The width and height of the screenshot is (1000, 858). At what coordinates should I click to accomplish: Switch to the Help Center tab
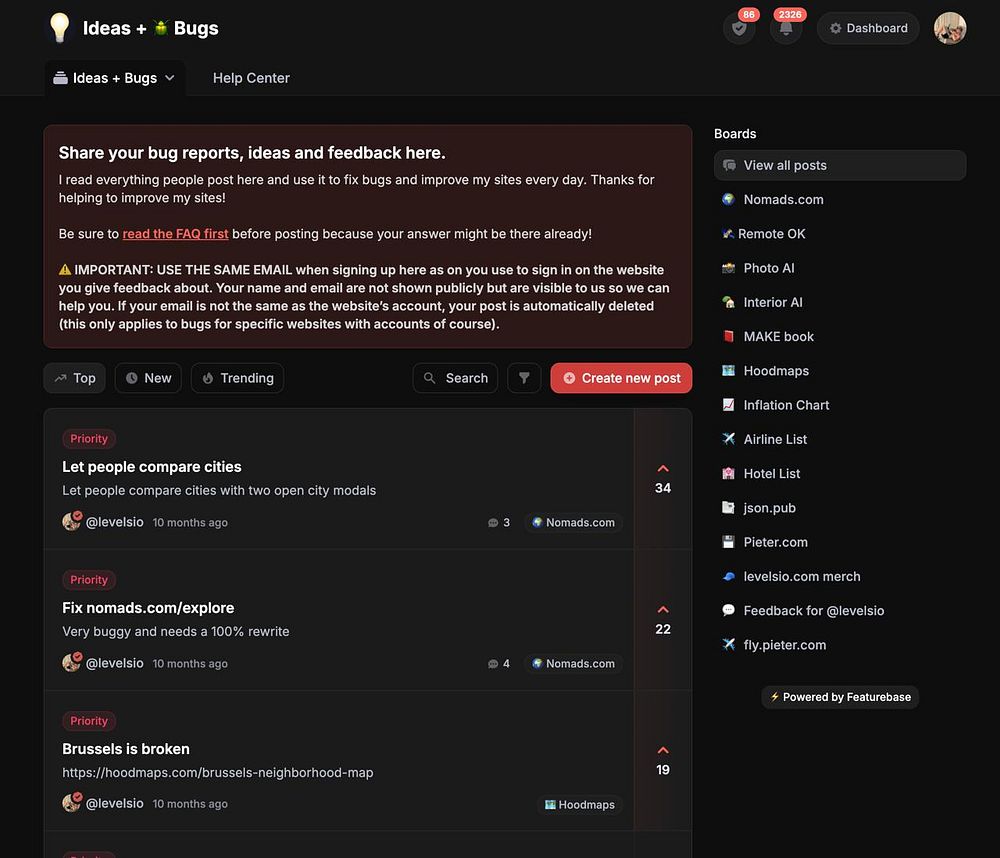(251, 78)
